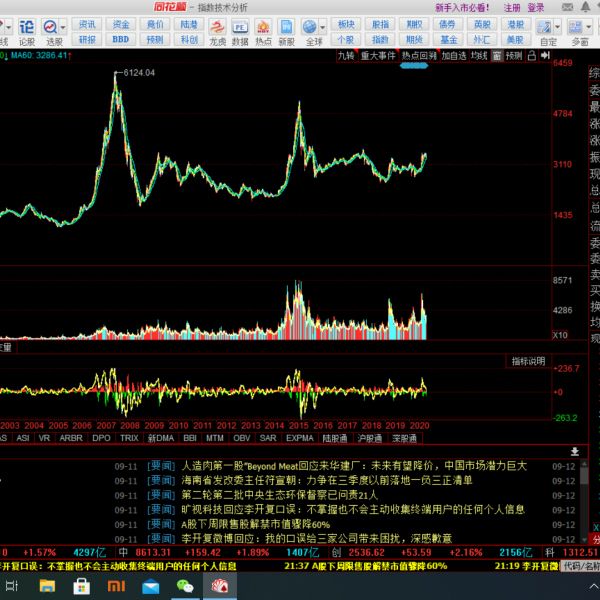Show hidden tray icons chevron
600x600 pixels.
tap(594, 587)
